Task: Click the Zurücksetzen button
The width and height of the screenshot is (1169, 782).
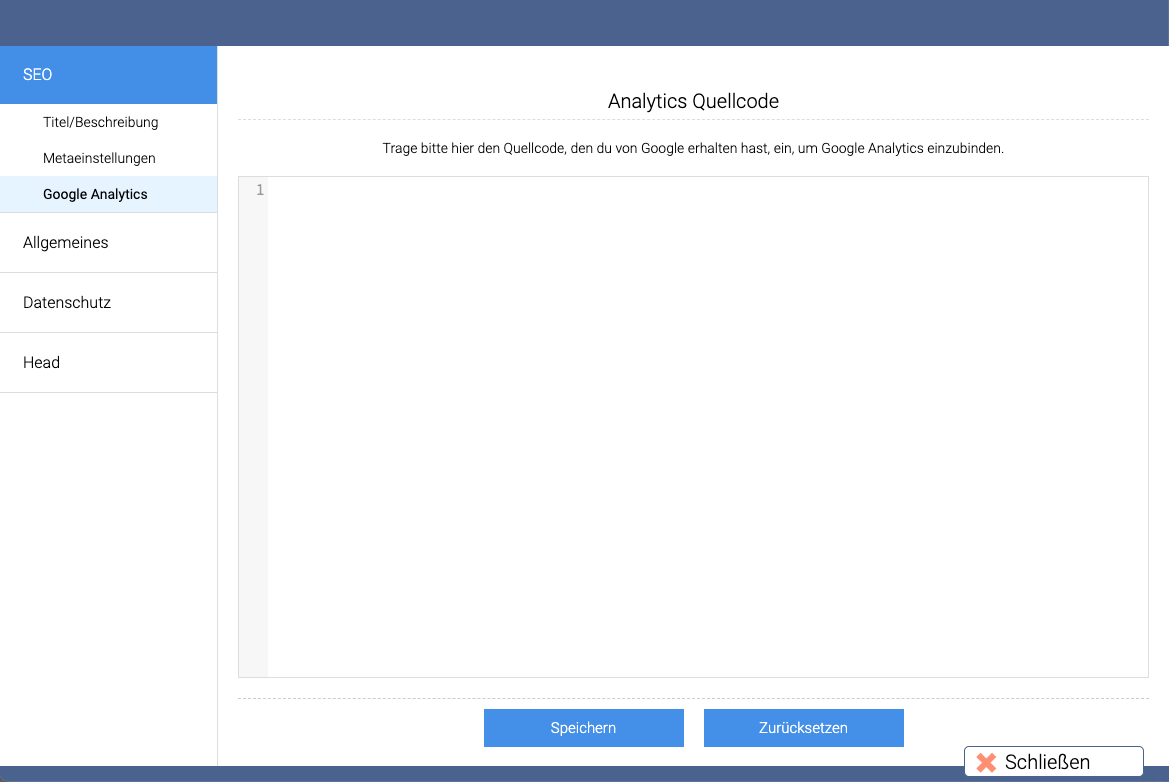Action: pyautogui.click(x=804, y=728)
